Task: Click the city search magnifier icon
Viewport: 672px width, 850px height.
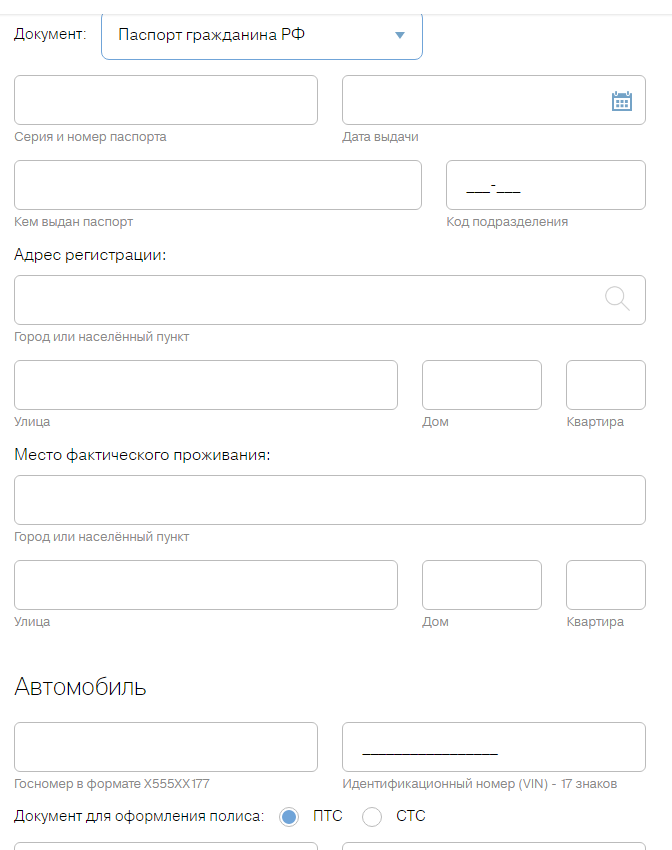Action: [618, 298]
